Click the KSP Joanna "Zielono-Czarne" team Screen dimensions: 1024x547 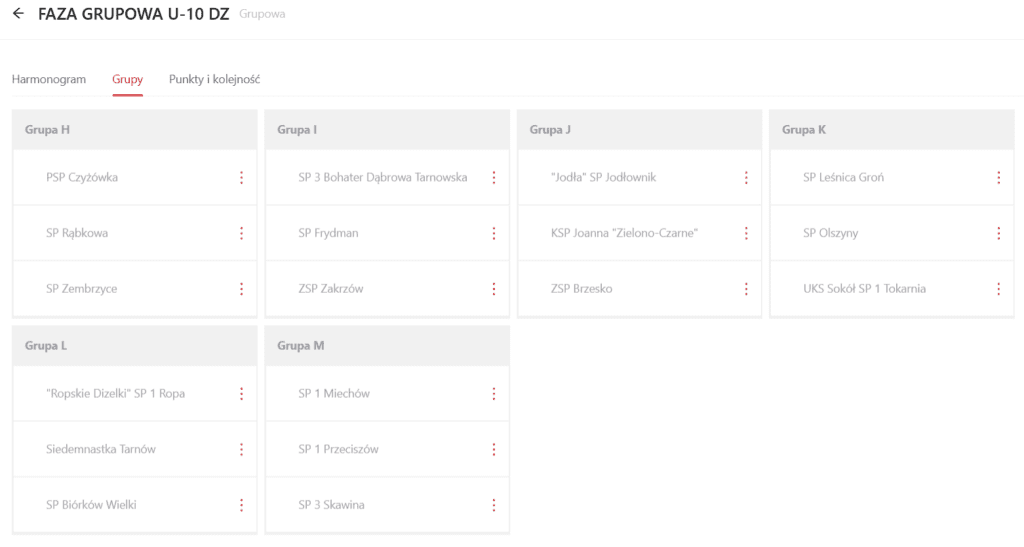624,233
